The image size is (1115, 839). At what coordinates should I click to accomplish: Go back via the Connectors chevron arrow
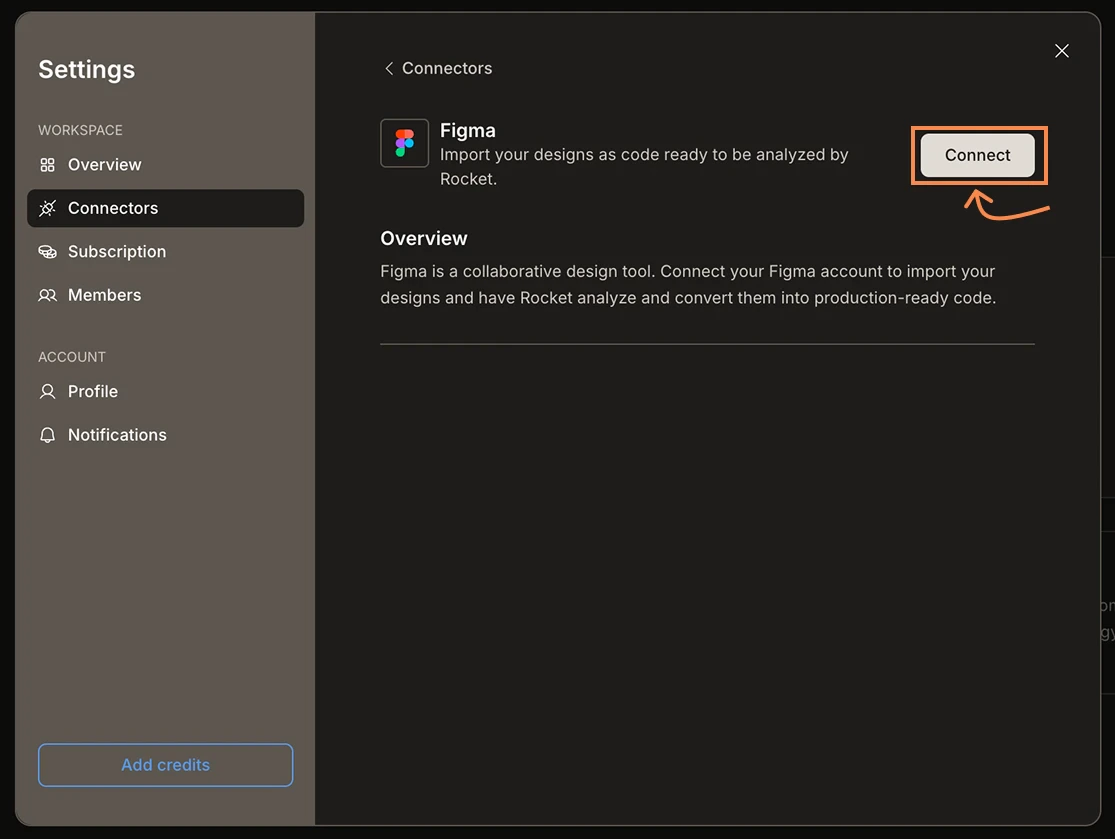pos(389,68)
